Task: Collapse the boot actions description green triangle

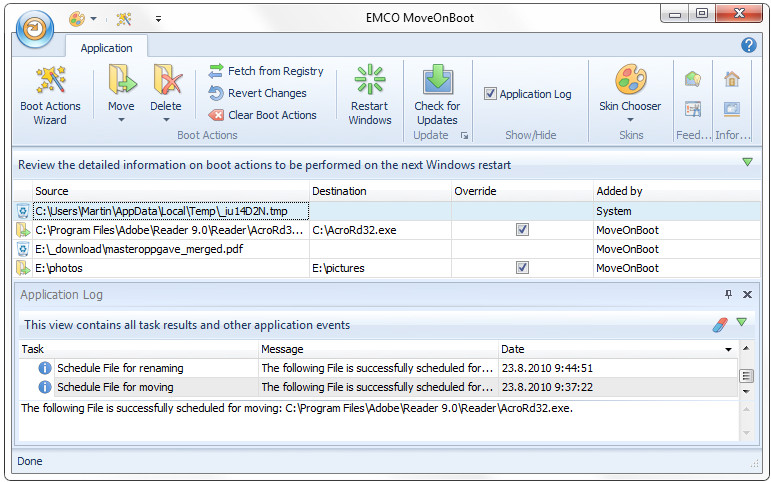Action: 747,162
